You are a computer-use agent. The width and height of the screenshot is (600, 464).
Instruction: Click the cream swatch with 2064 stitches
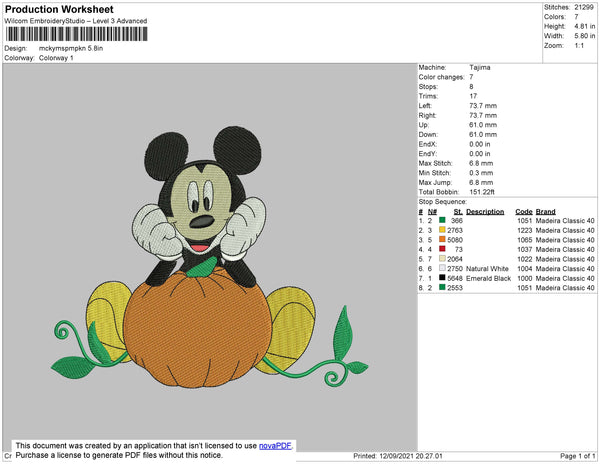coord(442,259)
